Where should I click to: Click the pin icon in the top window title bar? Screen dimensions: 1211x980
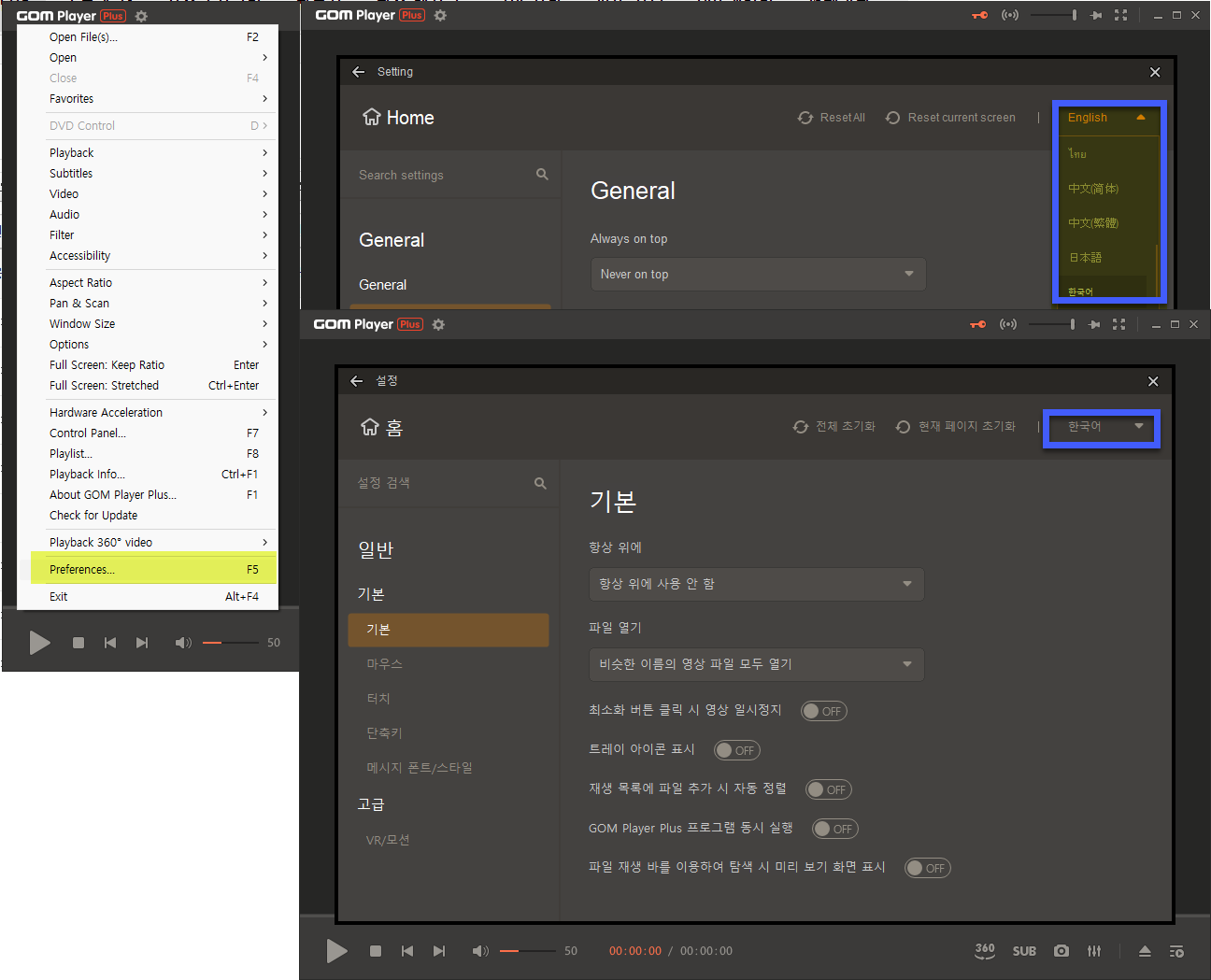pyautogui.click(x=1096, y=15)
